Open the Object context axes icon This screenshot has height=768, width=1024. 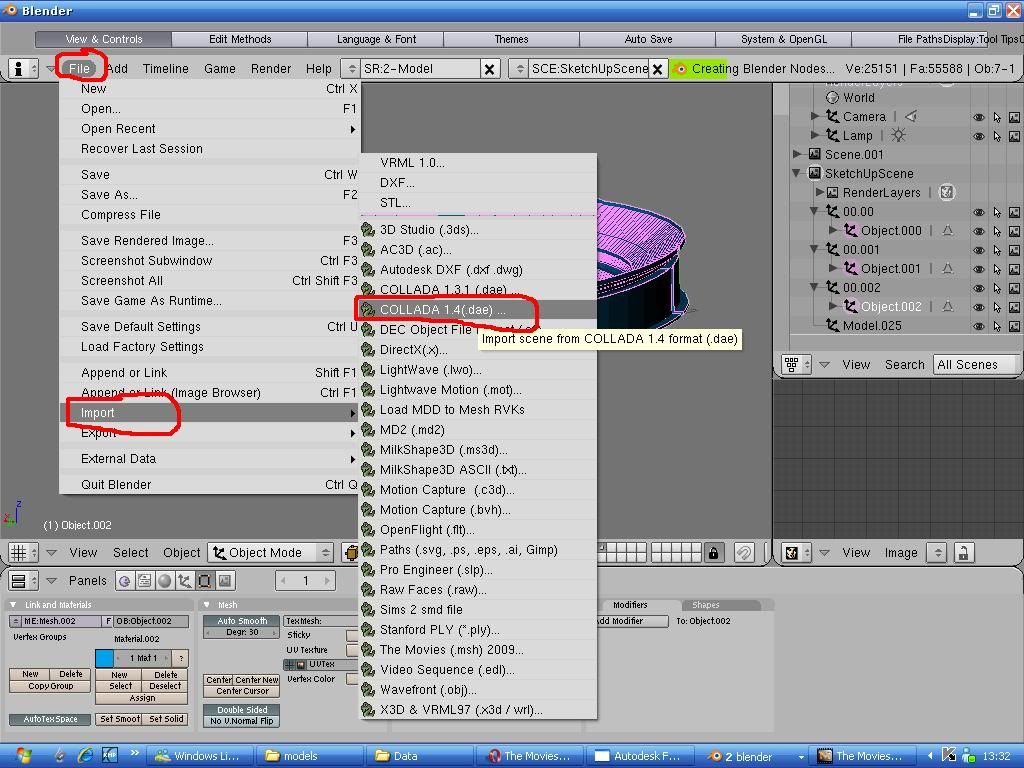(x=185, y=581)
